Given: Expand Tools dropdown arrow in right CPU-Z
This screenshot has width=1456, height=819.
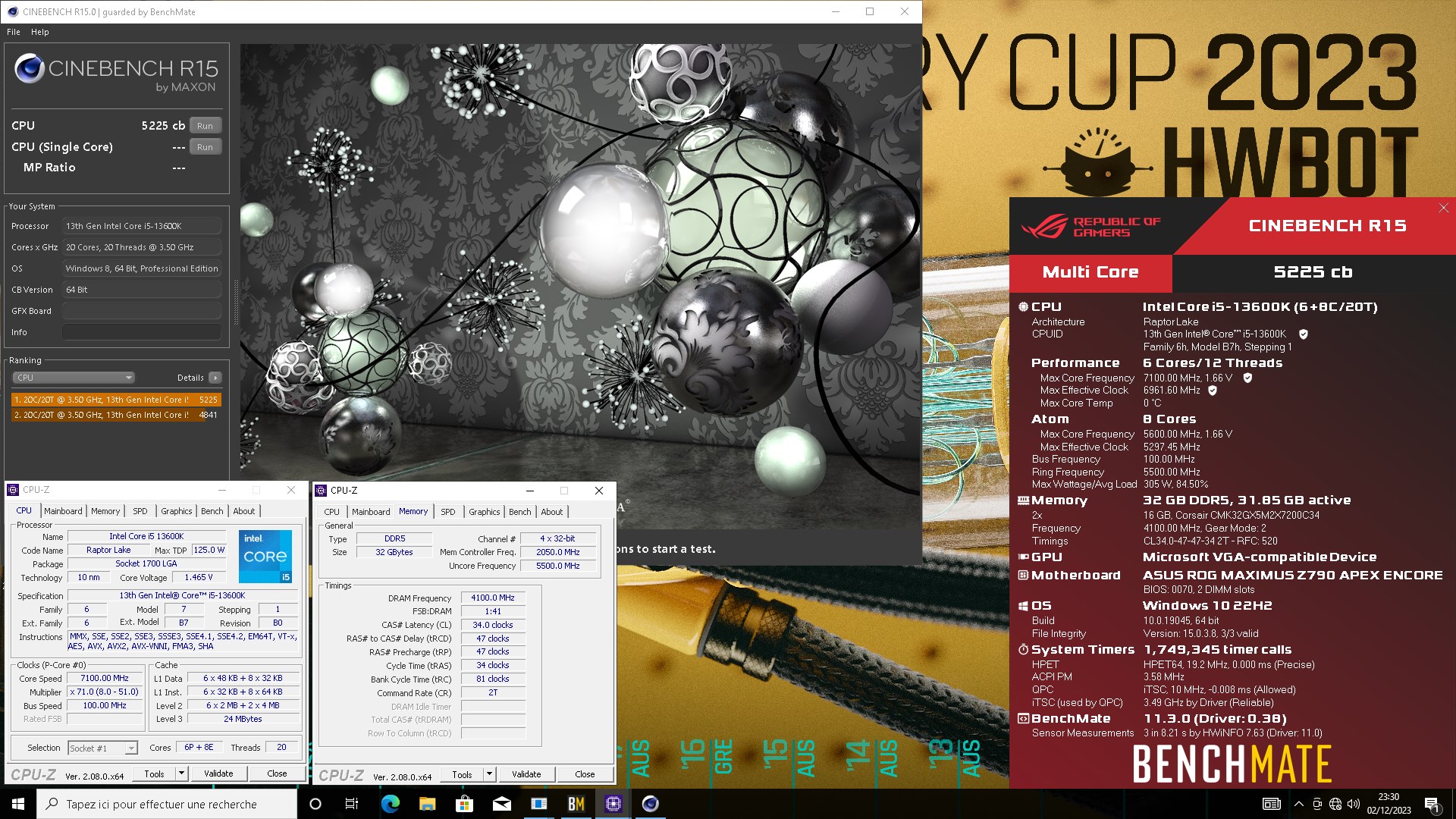Looking at the screenshot, I should tap(489, 775).
